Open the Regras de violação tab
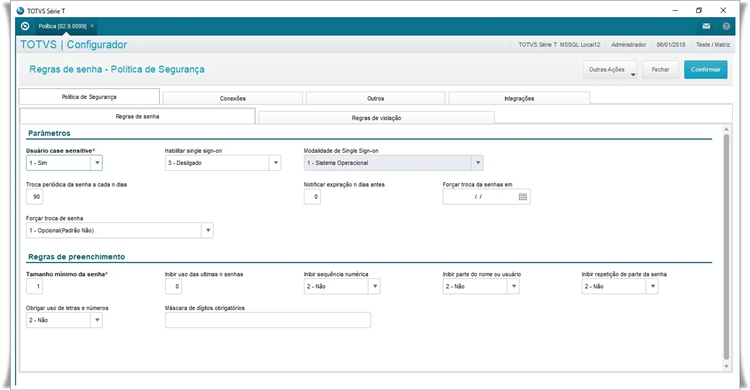750x390 pixels. (x=376, y=118)
